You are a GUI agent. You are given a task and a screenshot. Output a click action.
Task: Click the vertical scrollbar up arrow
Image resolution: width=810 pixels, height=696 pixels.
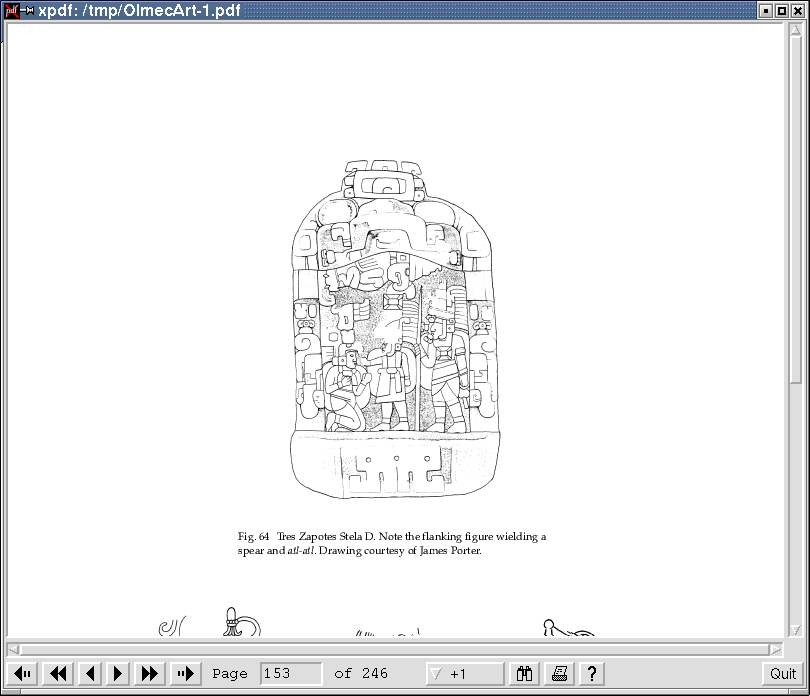(796, 30)
